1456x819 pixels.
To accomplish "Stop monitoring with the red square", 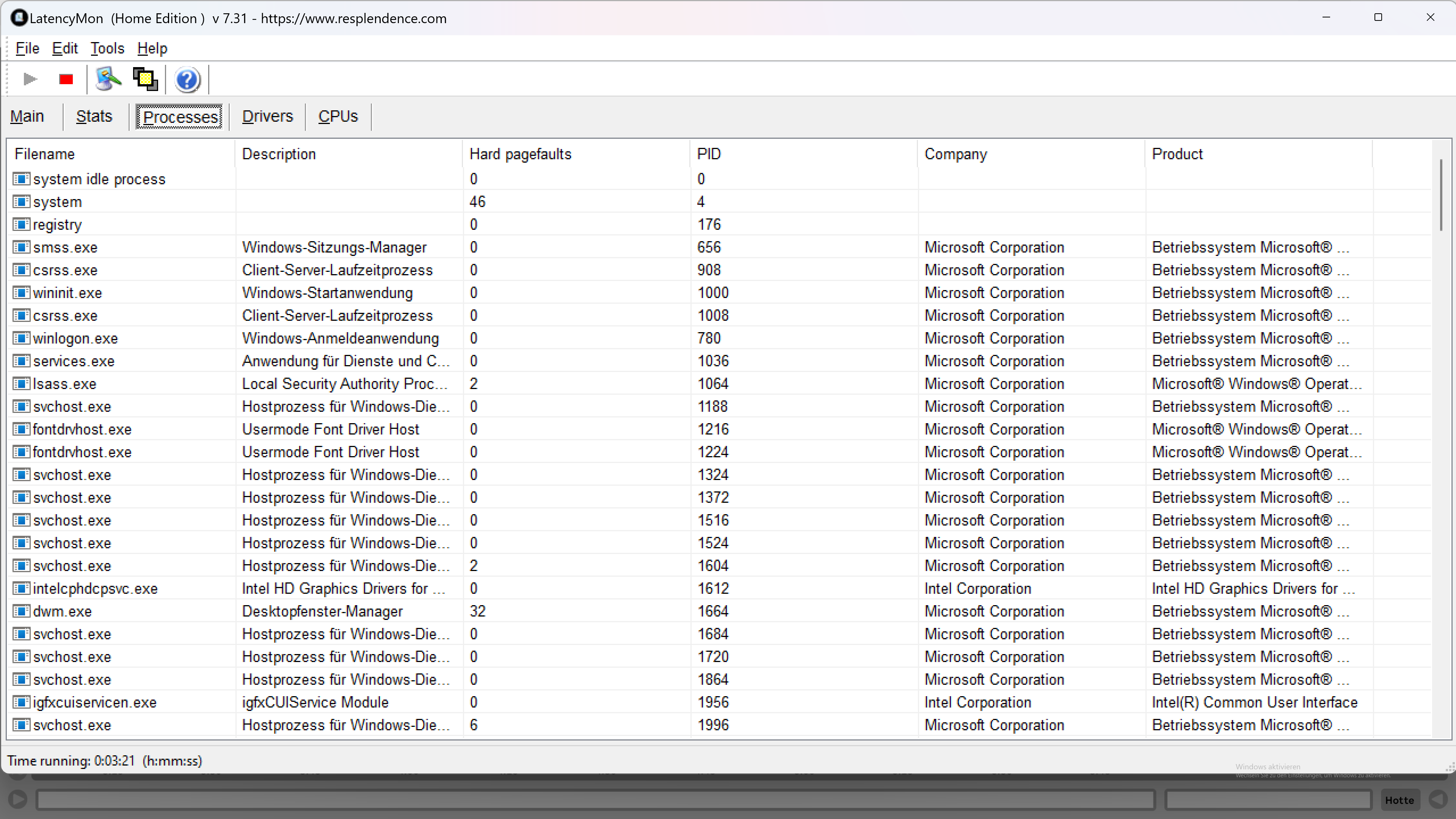I will click(x=66, y=79).
